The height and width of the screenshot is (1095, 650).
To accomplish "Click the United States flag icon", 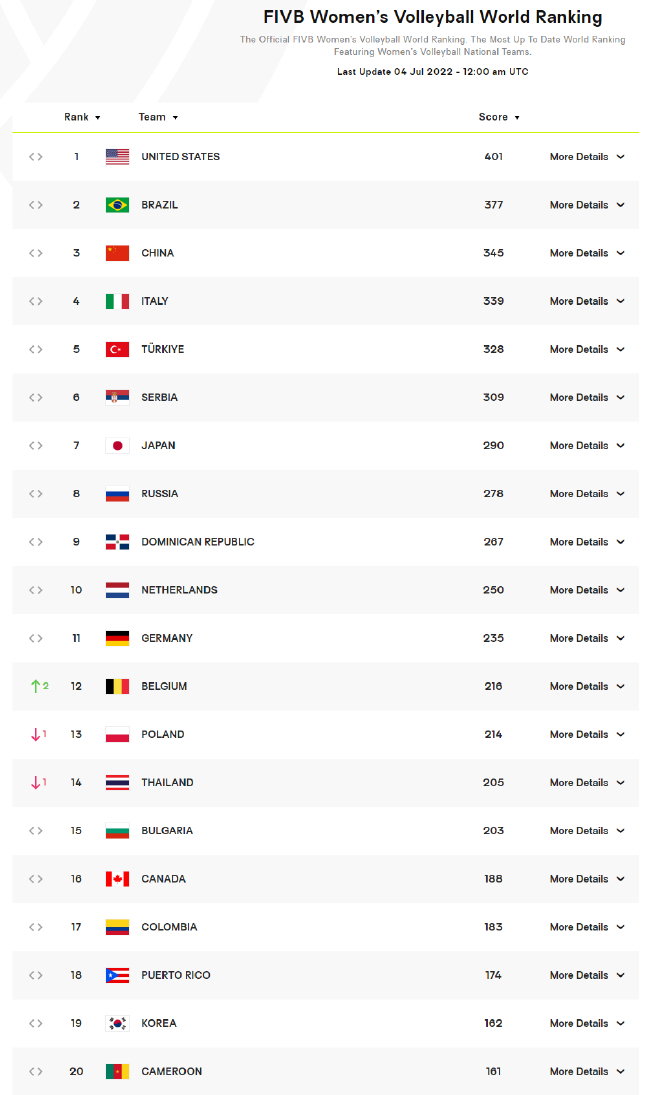I will (x=117, y=156).
